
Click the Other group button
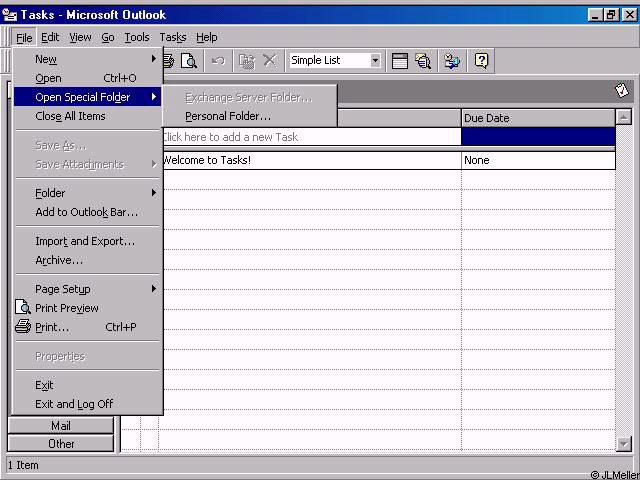pos(61,444)
